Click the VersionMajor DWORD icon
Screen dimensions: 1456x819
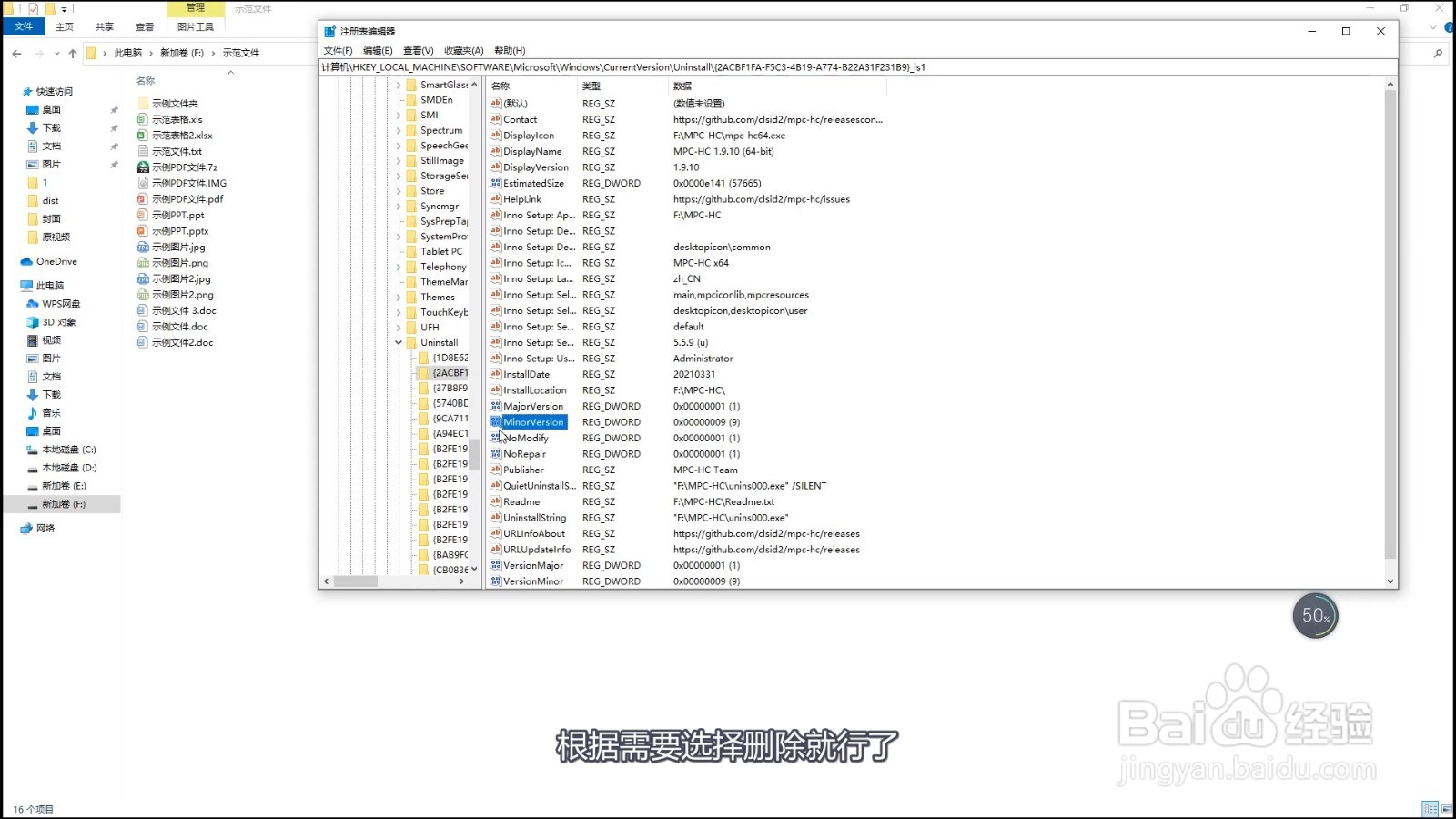pos(496,565)
